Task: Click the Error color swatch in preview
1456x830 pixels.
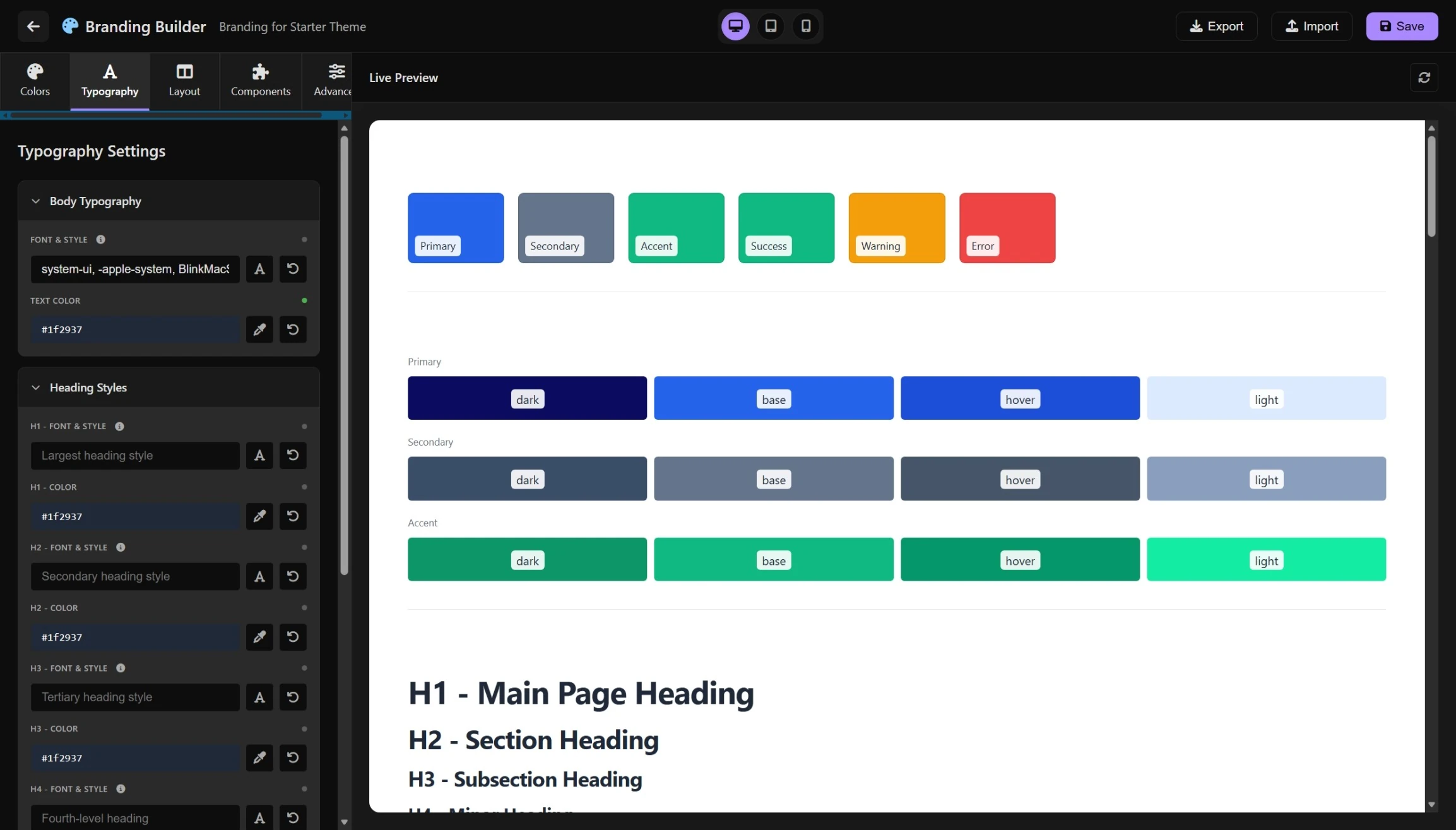Action: pyautogui.click(x=1007, y=227)
